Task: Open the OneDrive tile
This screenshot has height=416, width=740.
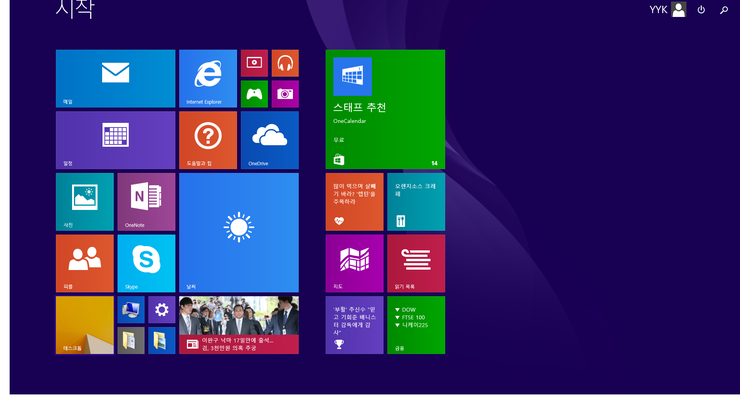Action: (269, 140)
